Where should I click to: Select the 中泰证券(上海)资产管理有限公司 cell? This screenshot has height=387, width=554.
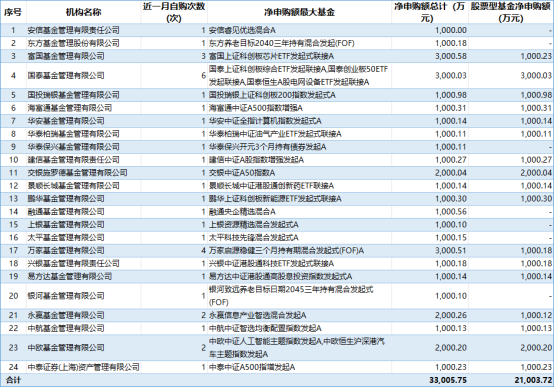pyautogui.click(x=84, y=367)
